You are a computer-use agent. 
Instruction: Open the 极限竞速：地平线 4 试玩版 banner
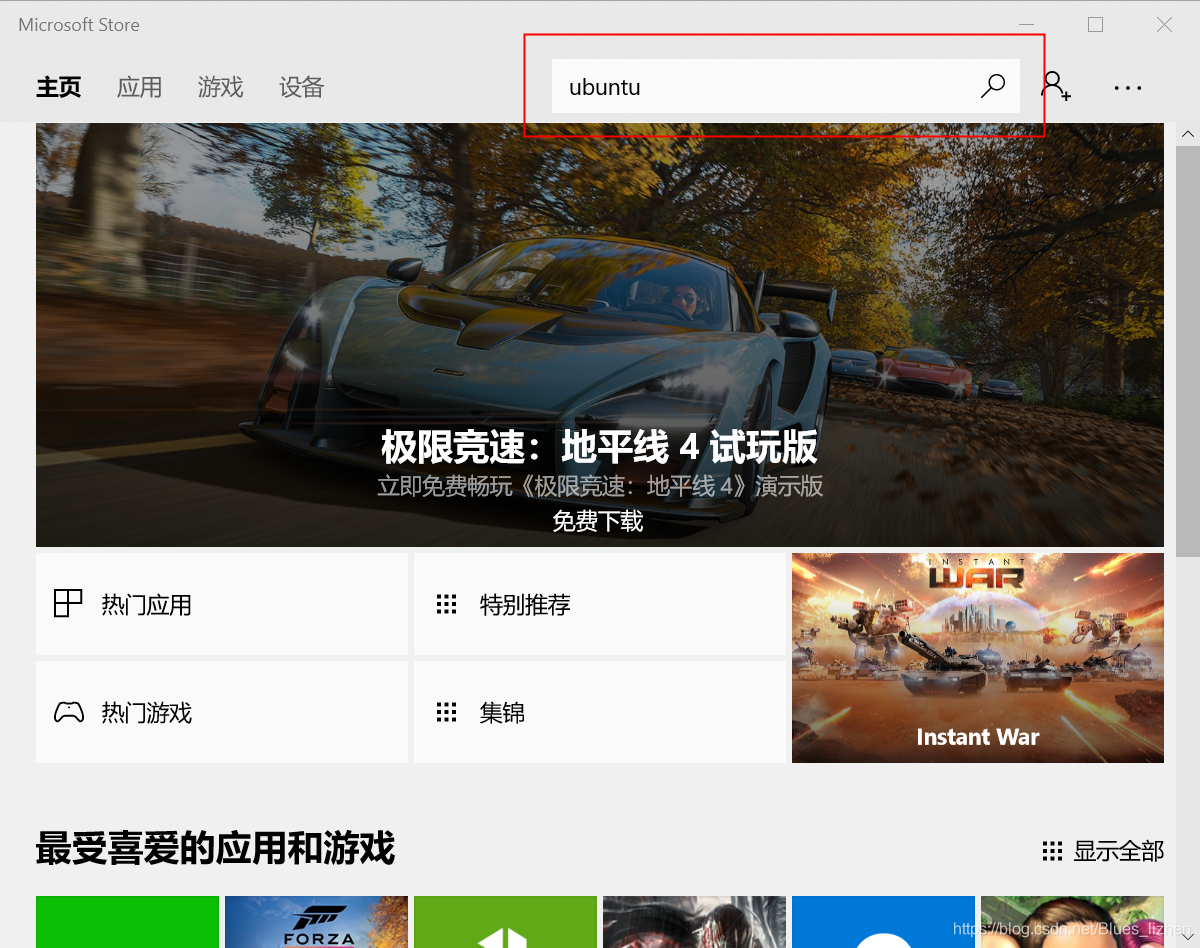[x=600, y=335]
